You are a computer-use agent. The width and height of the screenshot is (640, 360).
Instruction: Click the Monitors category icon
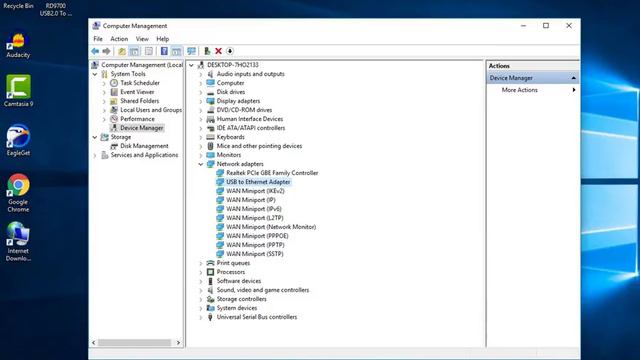210,155
